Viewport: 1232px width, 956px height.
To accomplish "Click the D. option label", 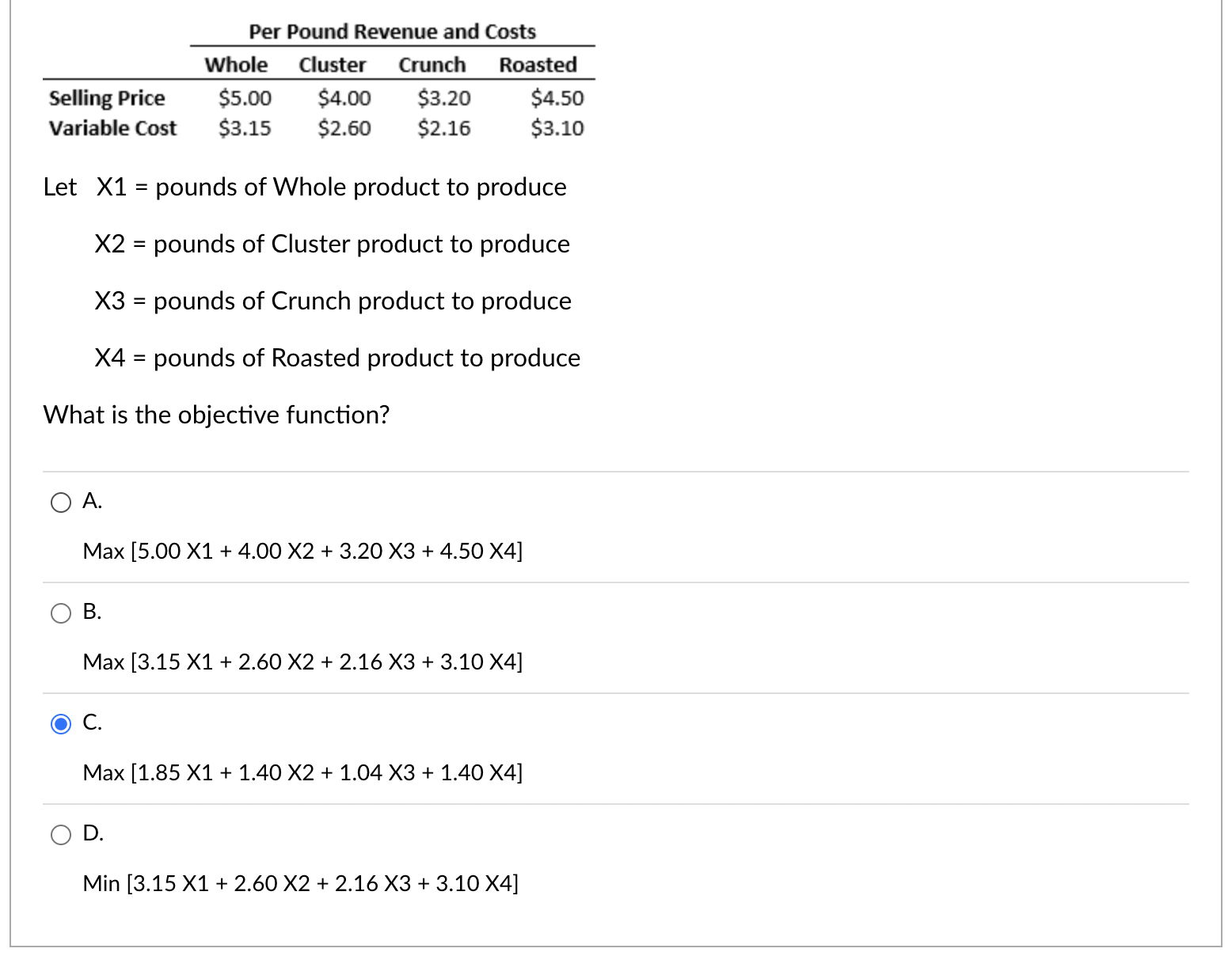I will point(92,833).
